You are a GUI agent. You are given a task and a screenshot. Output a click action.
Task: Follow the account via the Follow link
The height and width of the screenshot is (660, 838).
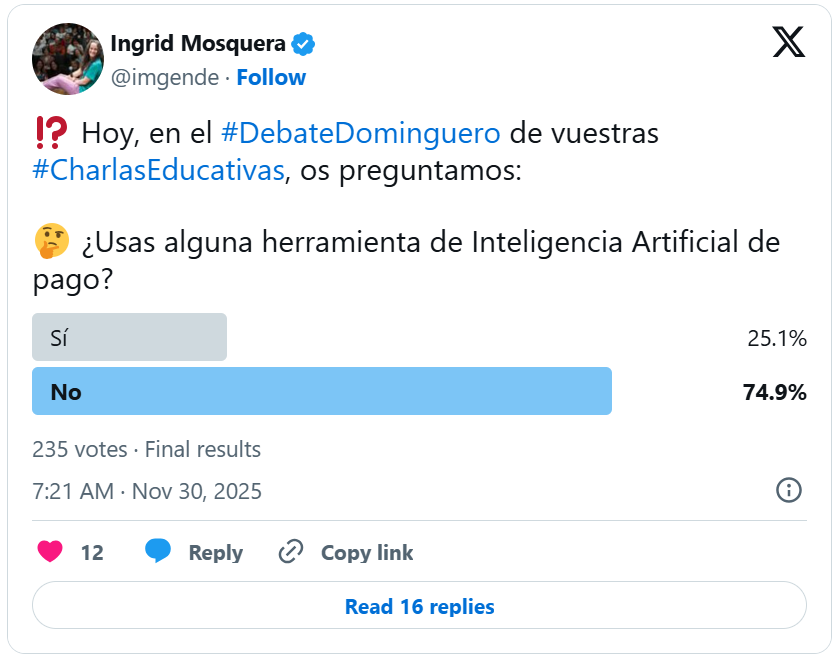point(271,77)
